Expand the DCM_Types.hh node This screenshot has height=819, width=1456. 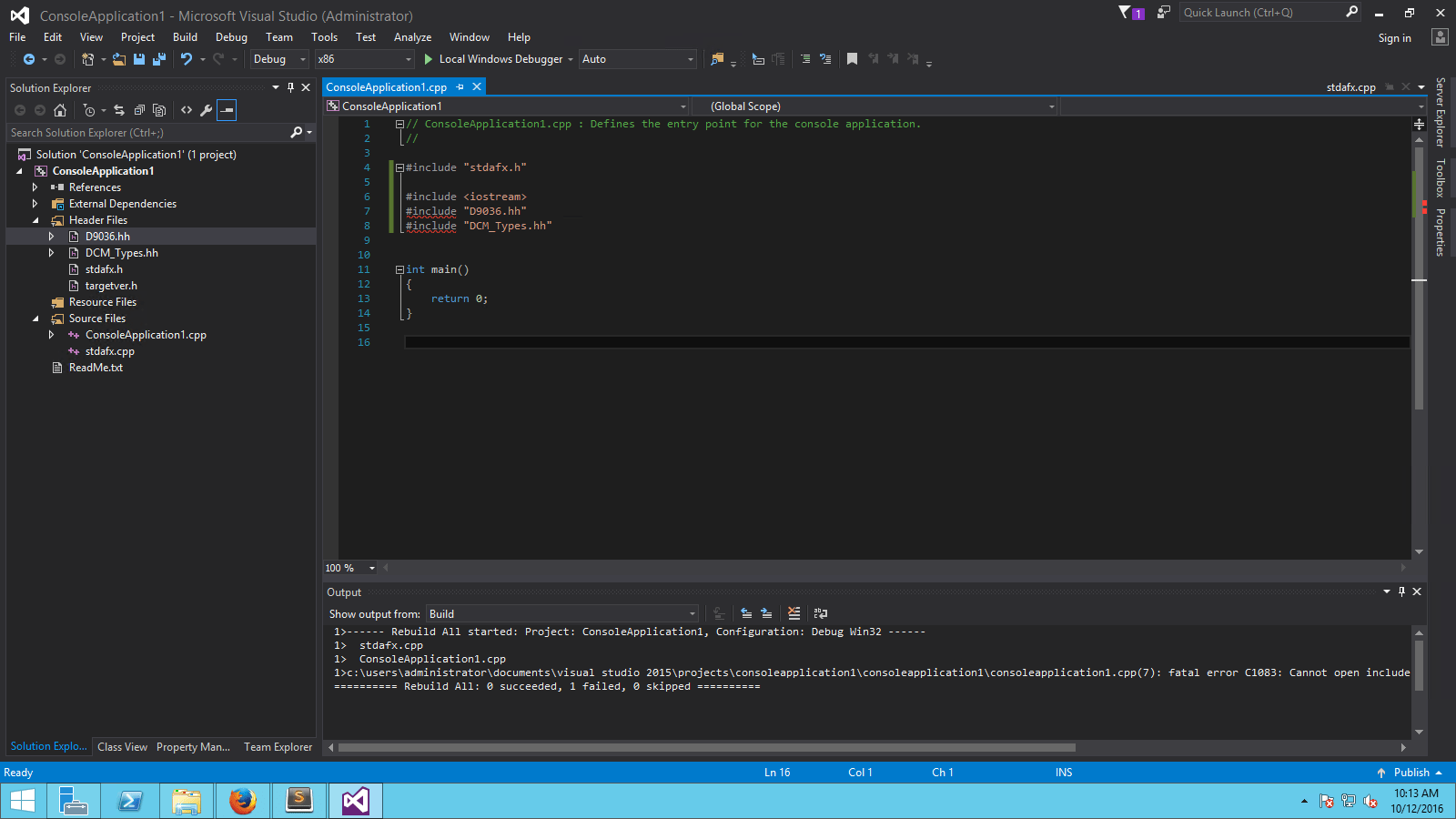[x=52, y=253]
